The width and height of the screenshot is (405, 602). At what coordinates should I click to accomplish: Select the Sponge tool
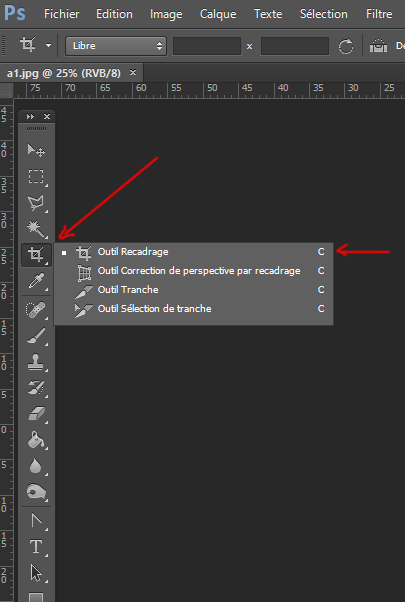(x=36, y=492)
